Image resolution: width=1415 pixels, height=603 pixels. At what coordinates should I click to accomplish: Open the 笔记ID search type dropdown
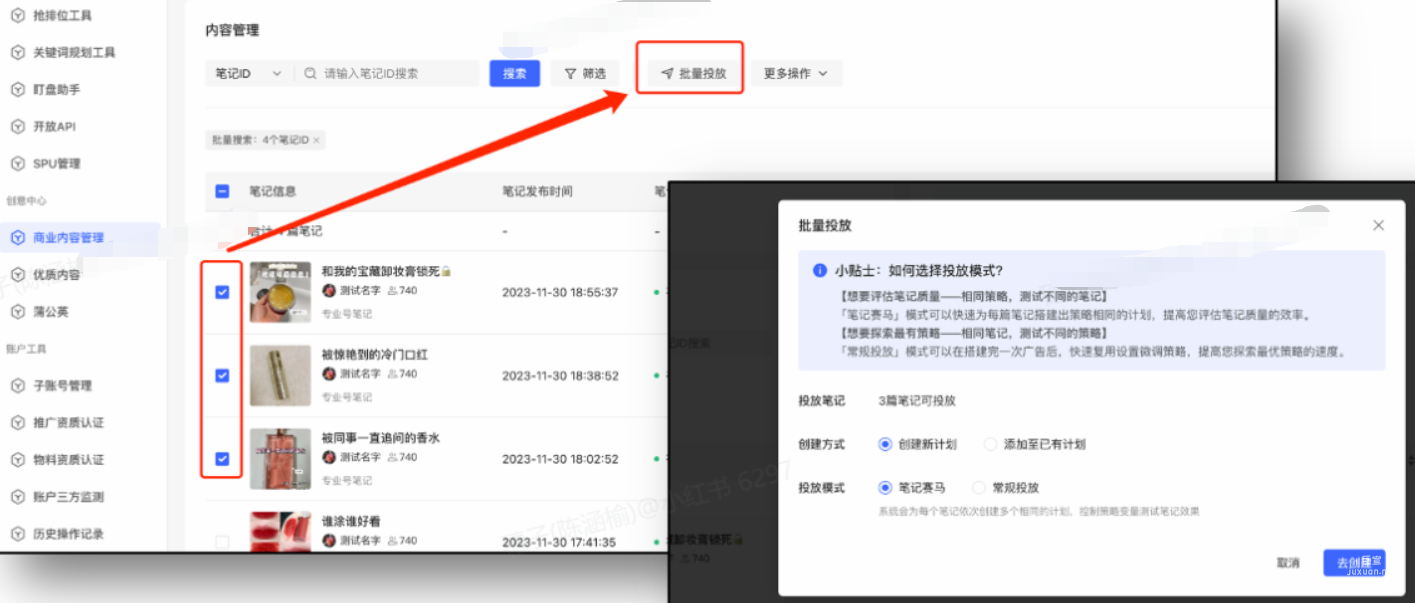click(x=247, y=72)
